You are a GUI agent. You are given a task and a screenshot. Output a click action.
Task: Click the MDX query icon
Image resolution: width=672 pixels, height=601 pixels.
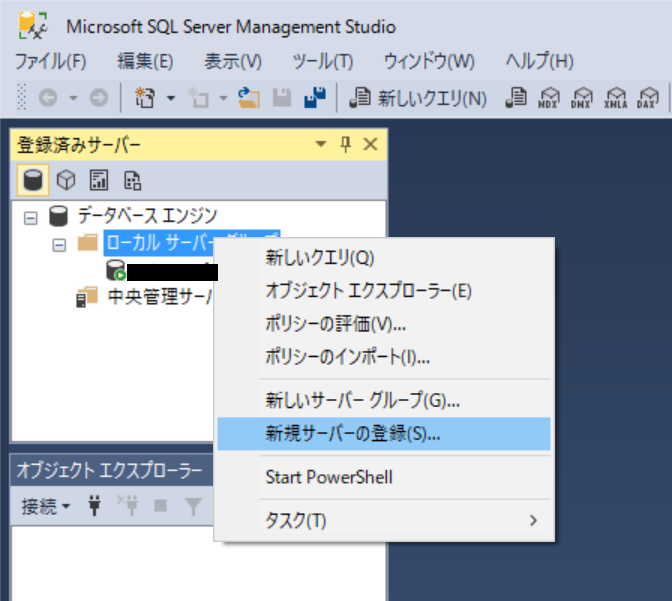549,98
